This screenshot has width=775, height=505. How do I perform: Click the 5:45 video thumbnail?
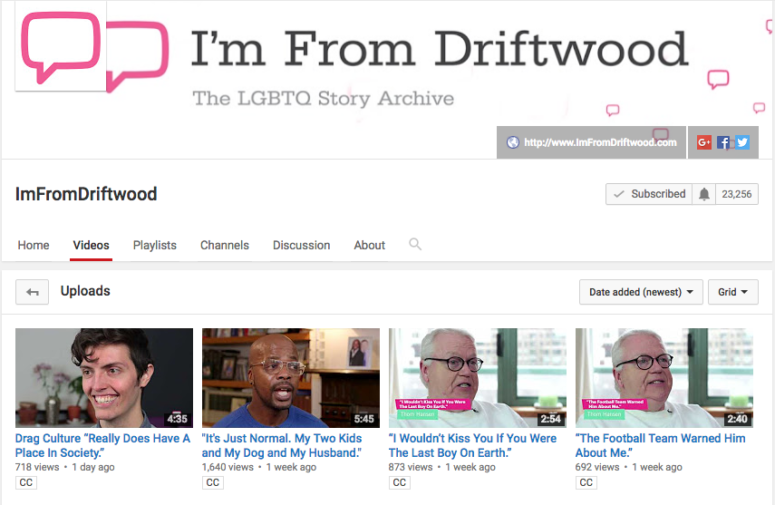291,378
